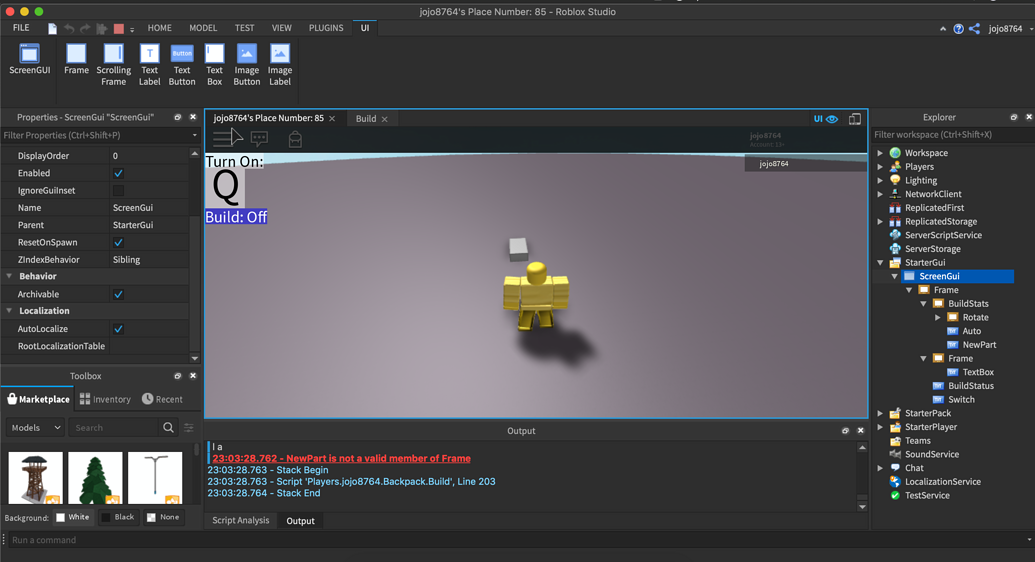1035x562 pixels.
Task: Open Toolbox search filter options icon
Action: tap(189, 427)
